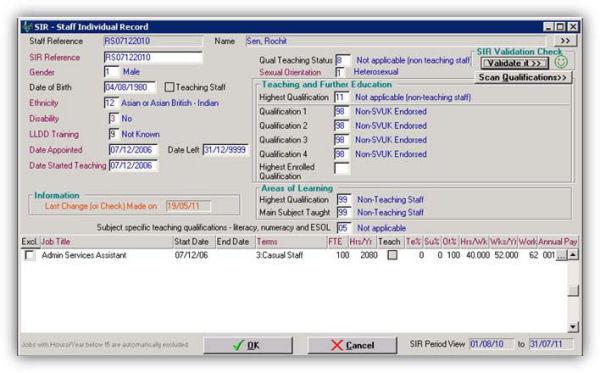Click Teaching Highest Qualification code field 11

click(x=341, y=97)
